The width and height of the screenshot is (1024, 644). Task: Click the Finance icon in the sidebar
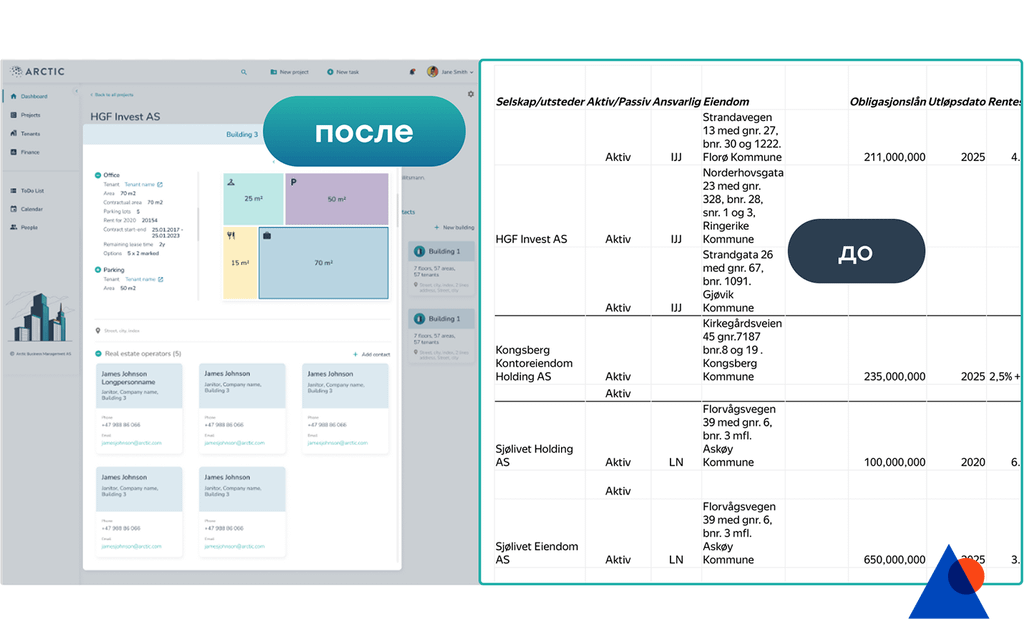click(14, 152)
